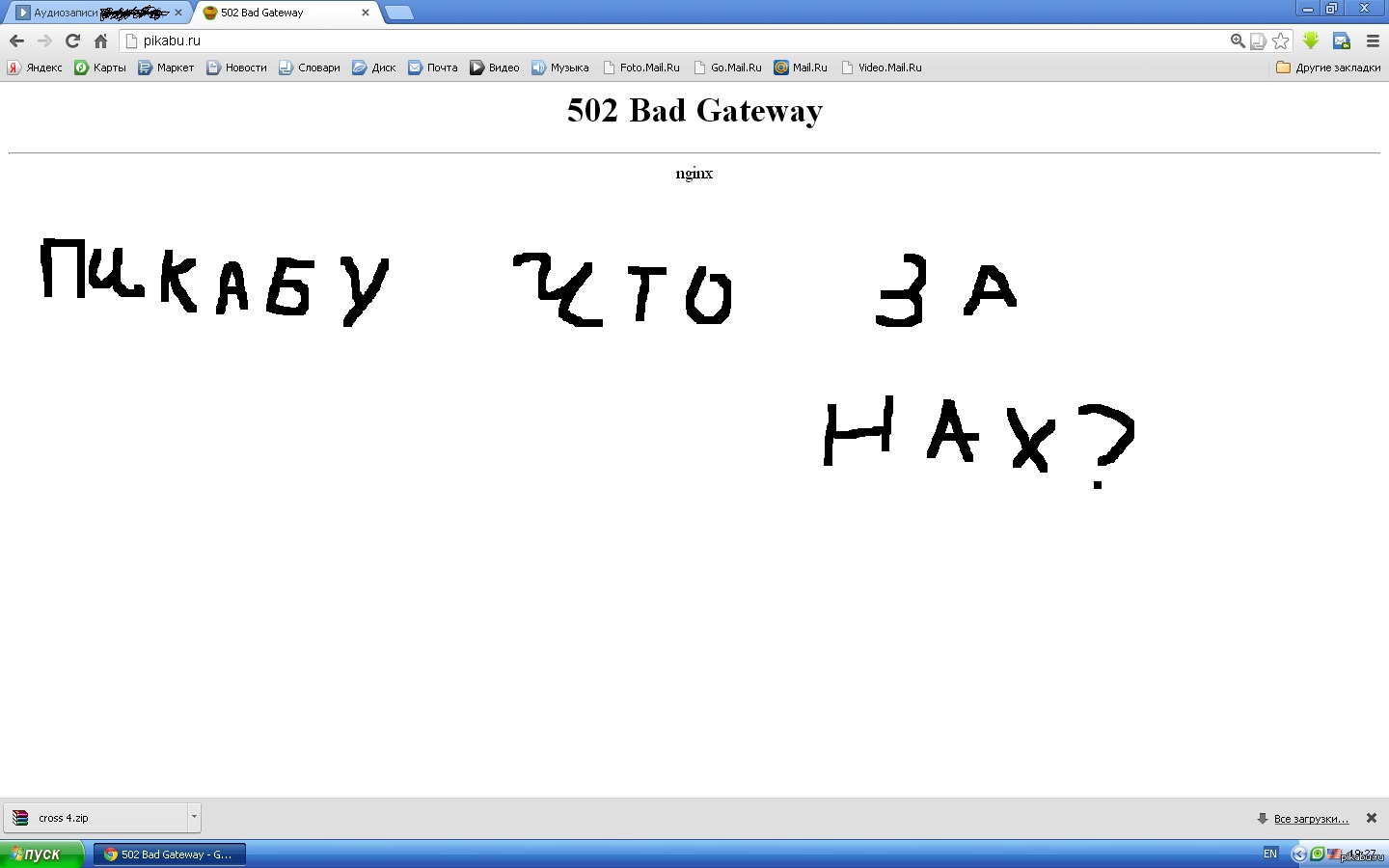Go back with the back arrow
Screen dimensions: 1389x868
16,41
